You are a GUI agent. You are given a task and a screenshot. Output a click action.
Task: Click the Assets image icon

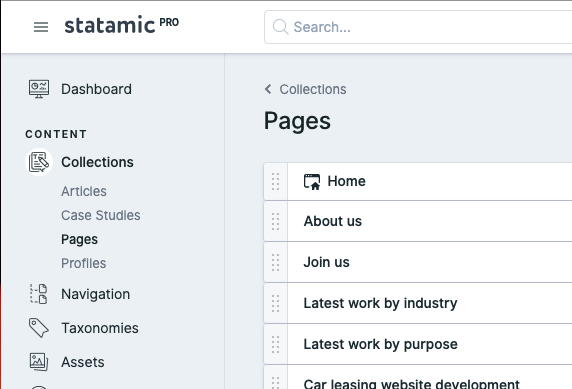(39, 362)
